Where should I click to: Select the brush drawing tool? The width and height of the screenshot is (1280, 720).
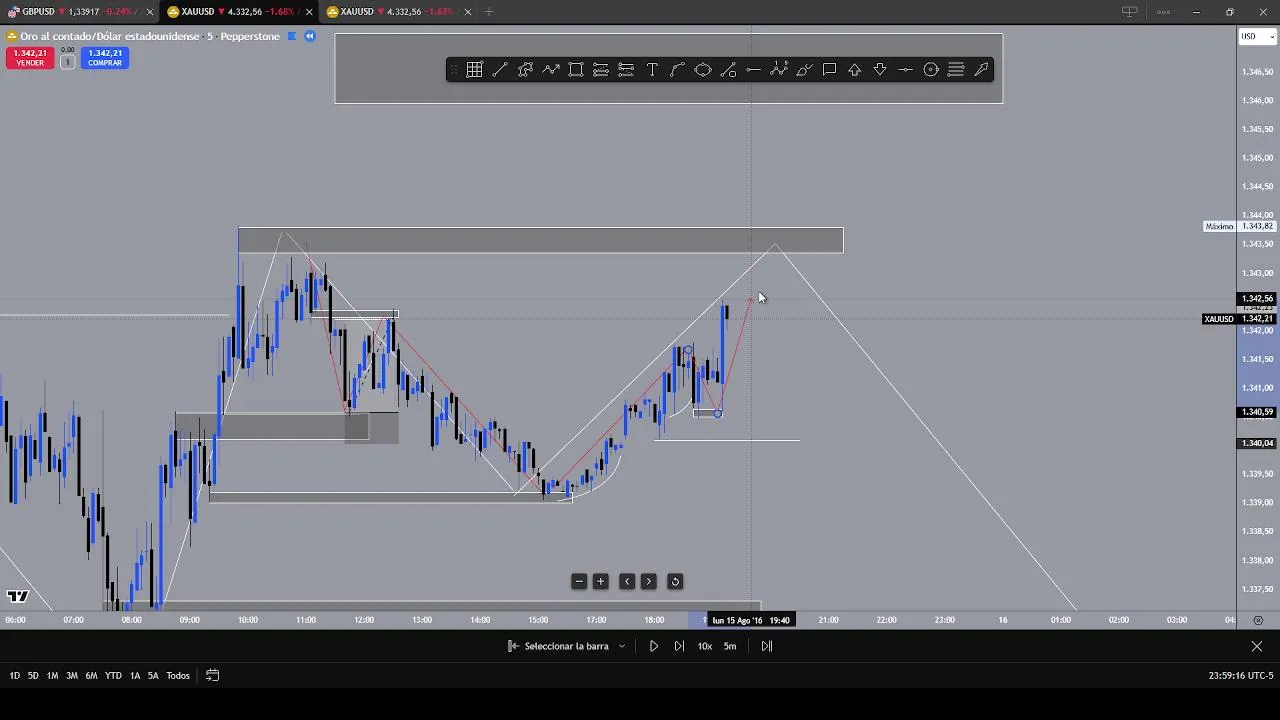(804, 70)
